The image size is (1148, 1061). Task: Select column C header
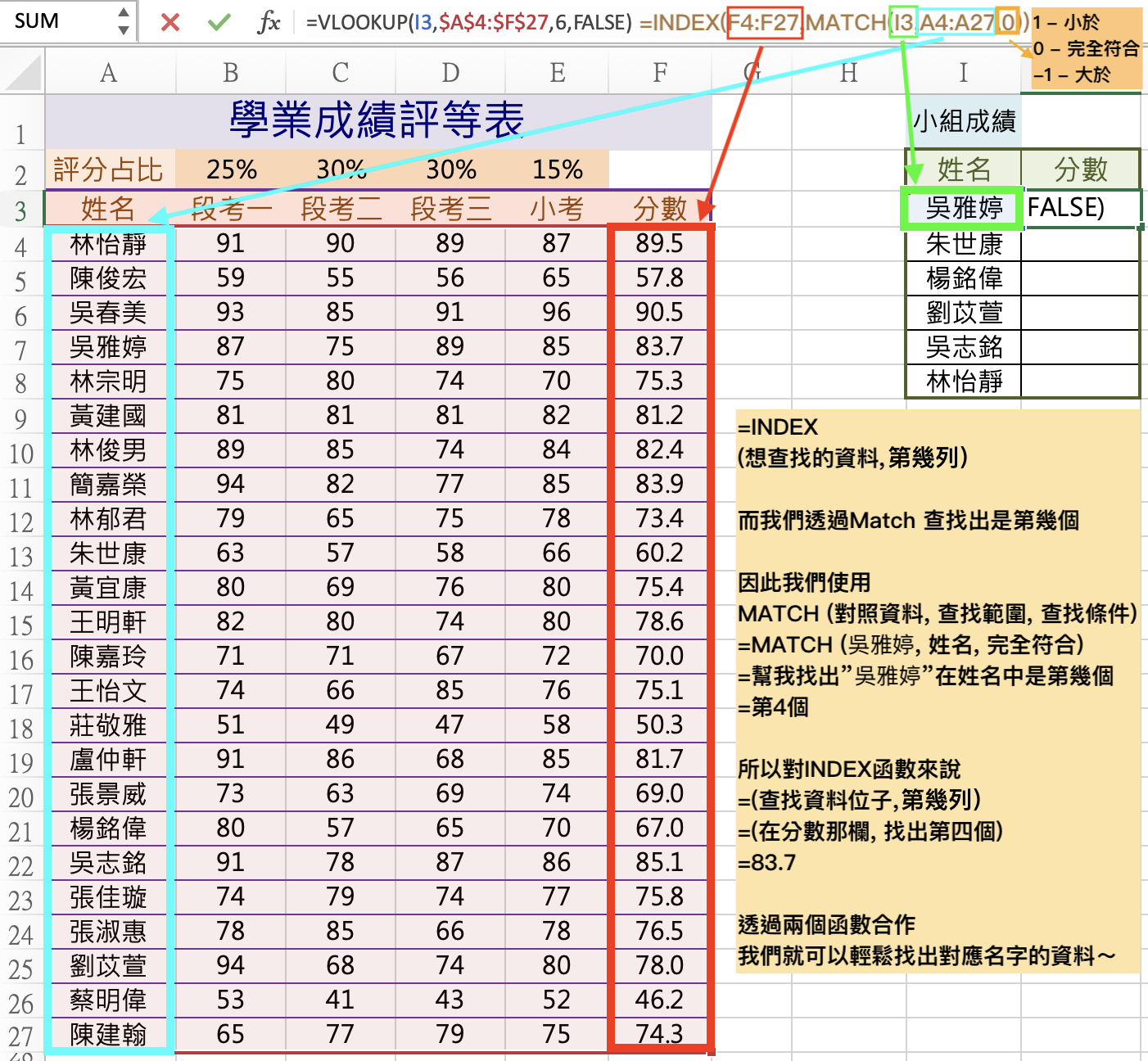[x=341, y=73]
